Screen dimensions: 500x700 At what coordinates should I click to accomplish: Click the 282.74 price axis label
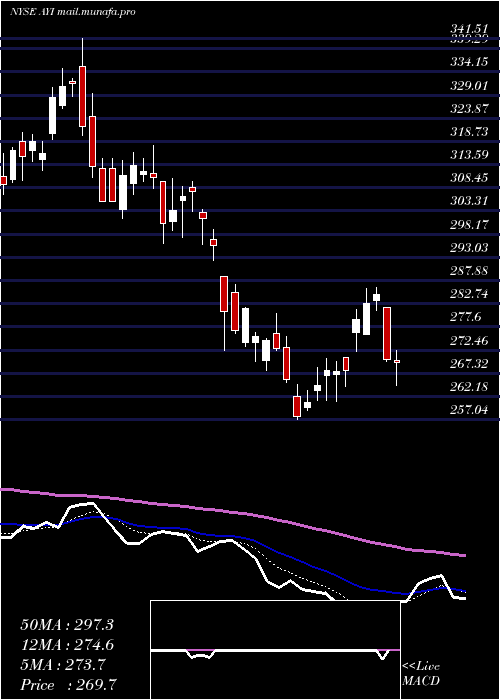(468, 294)
